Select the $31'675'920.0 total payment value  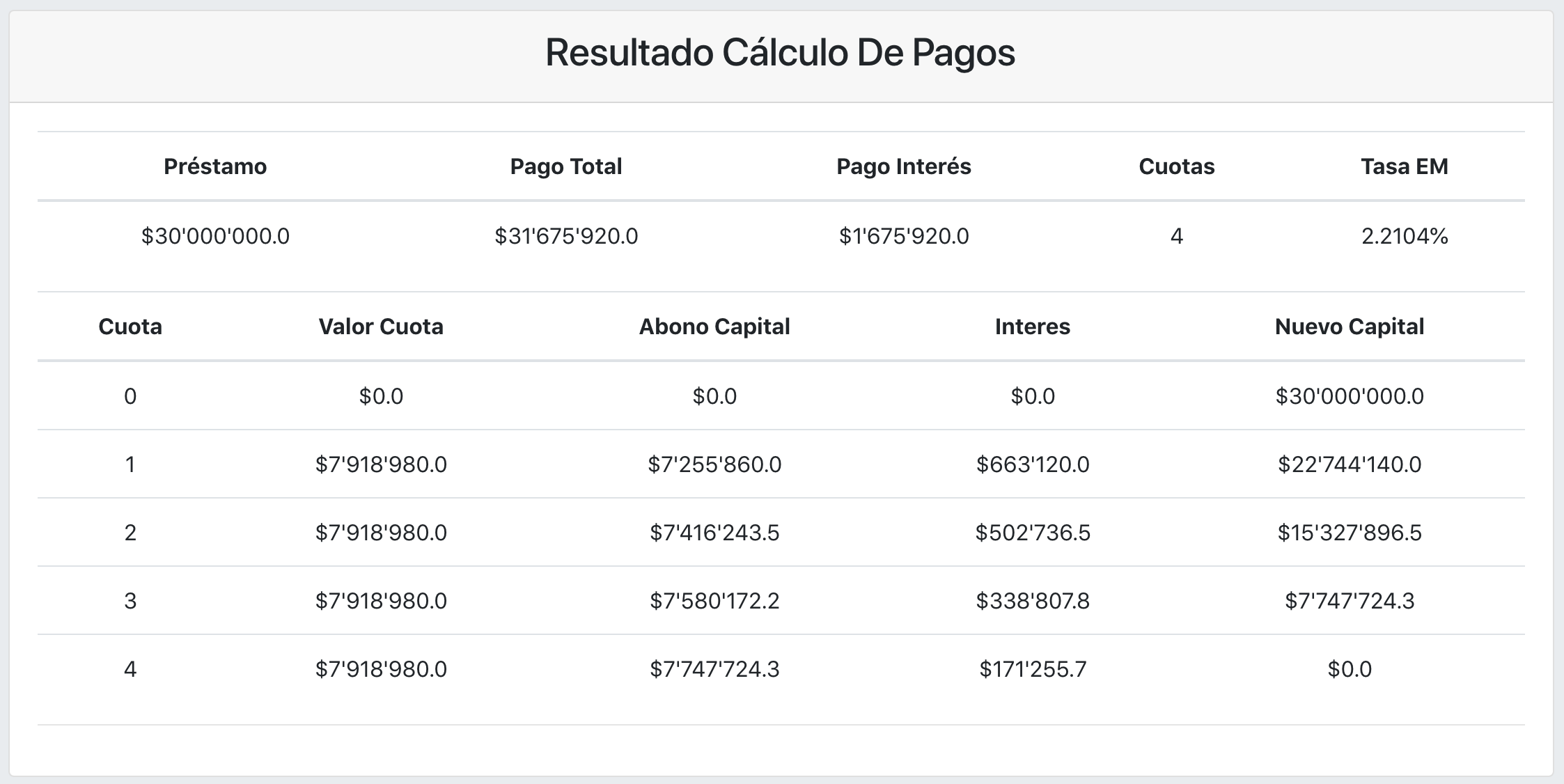(566, 237)
